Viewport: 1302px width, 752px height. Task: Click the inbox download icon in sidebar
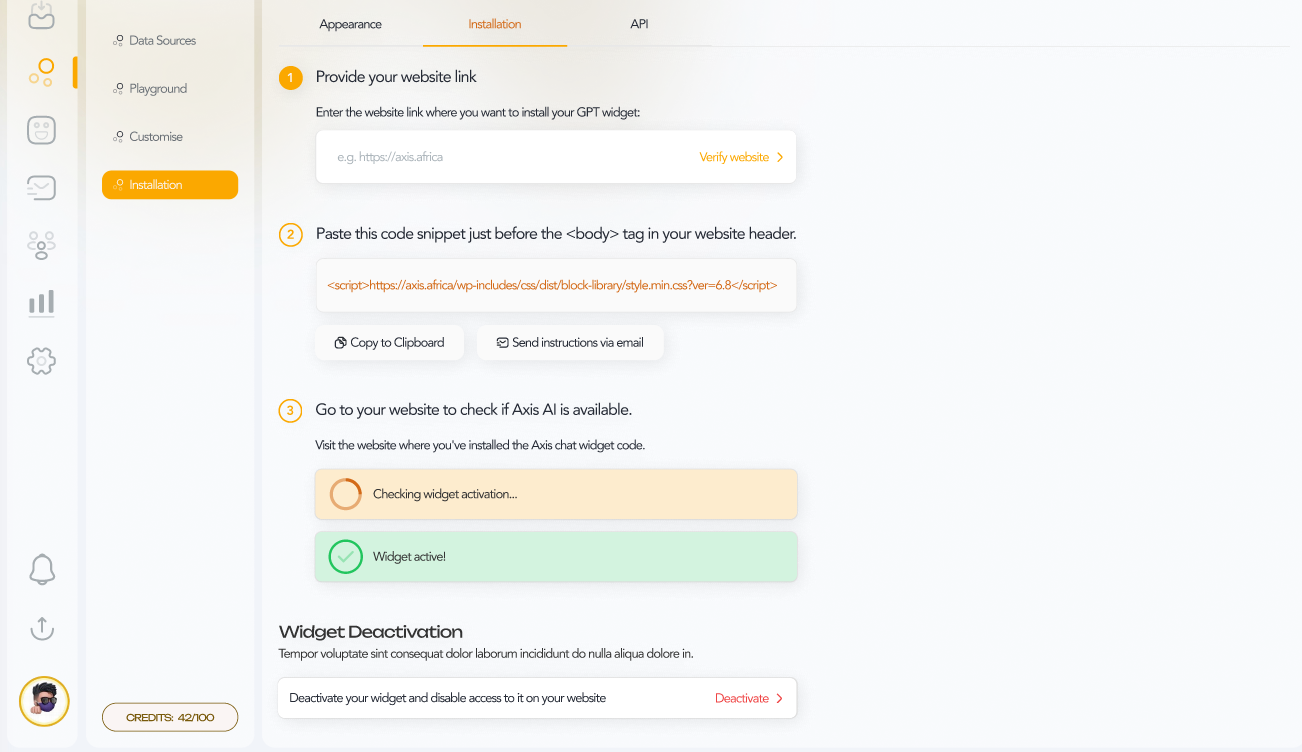point(41,14)
